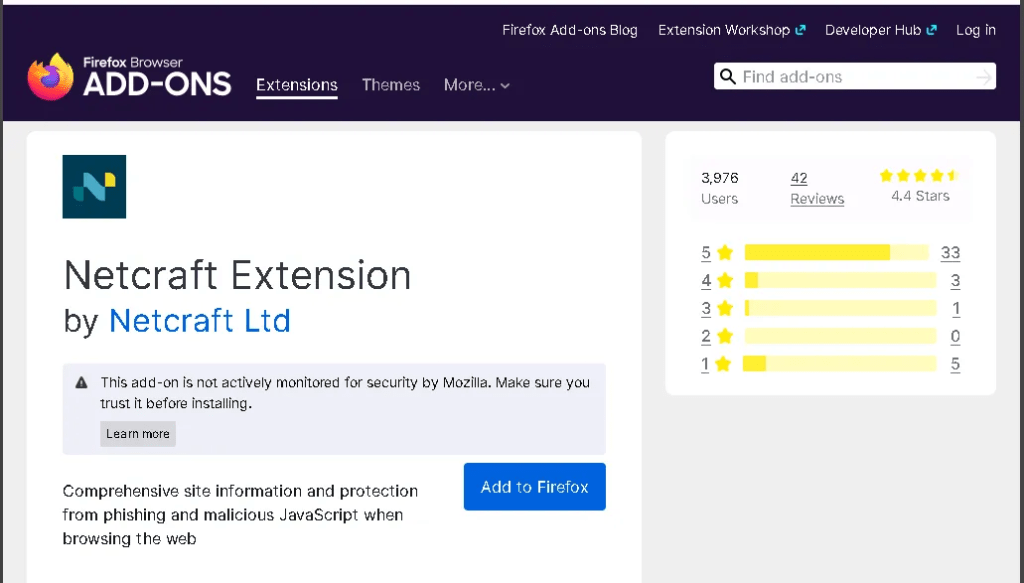Click the Netcraft Extension icon
Image resolution: width=1024 pixels, height=583 pixels.
tap(94, 187)
